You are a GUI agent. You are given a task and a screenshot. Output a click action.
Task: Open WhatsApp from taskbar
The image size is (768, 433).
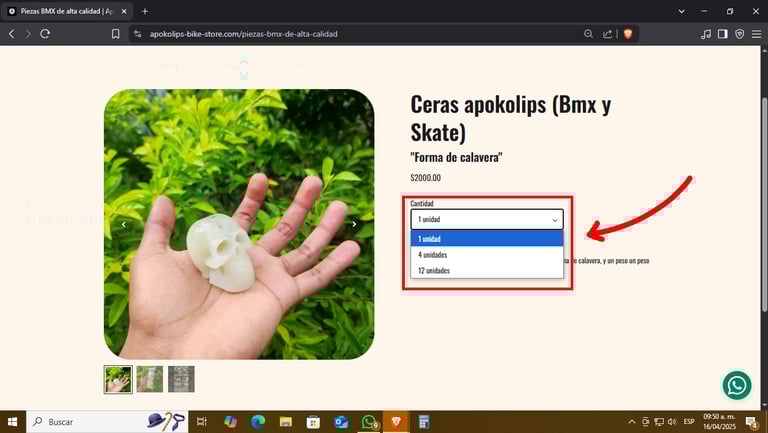[369, 422]
